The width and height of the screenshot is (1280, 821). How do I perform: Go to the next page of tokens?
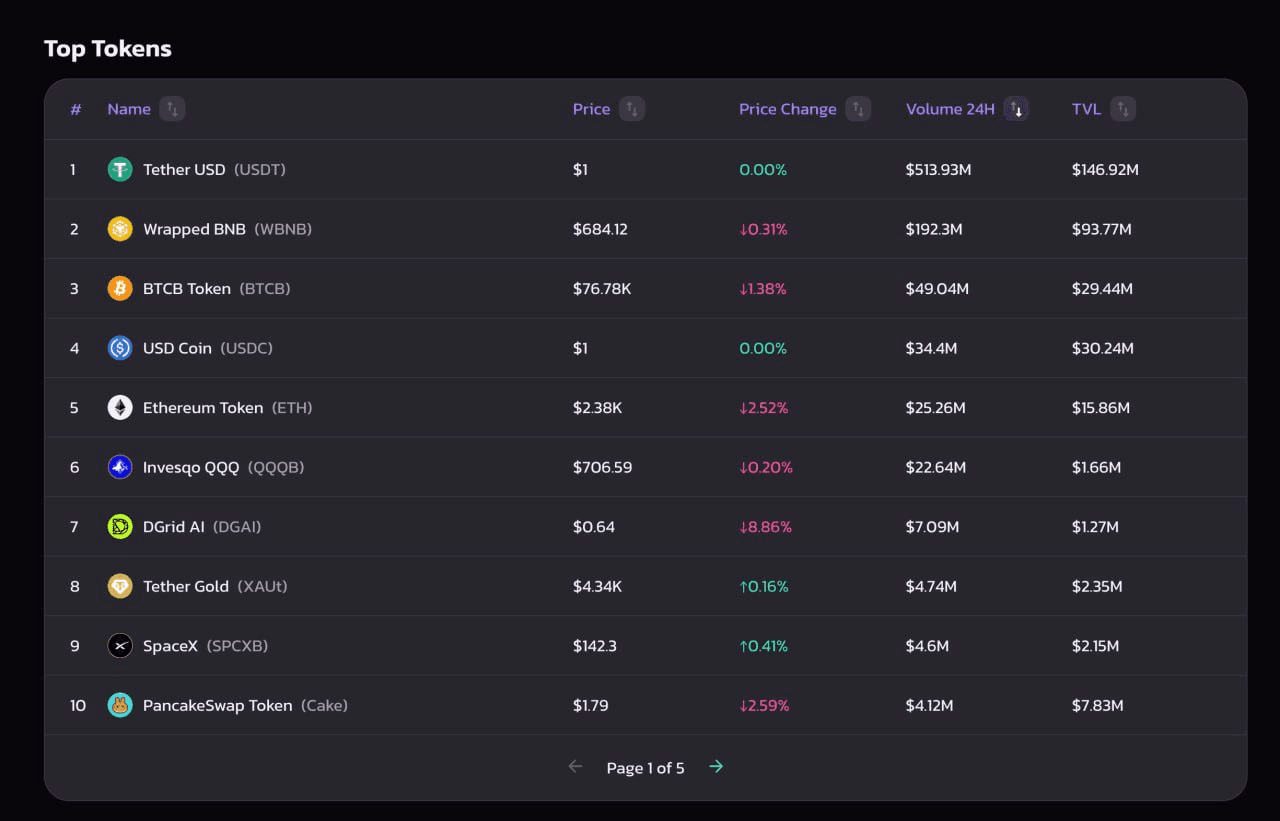pos(716,767)
